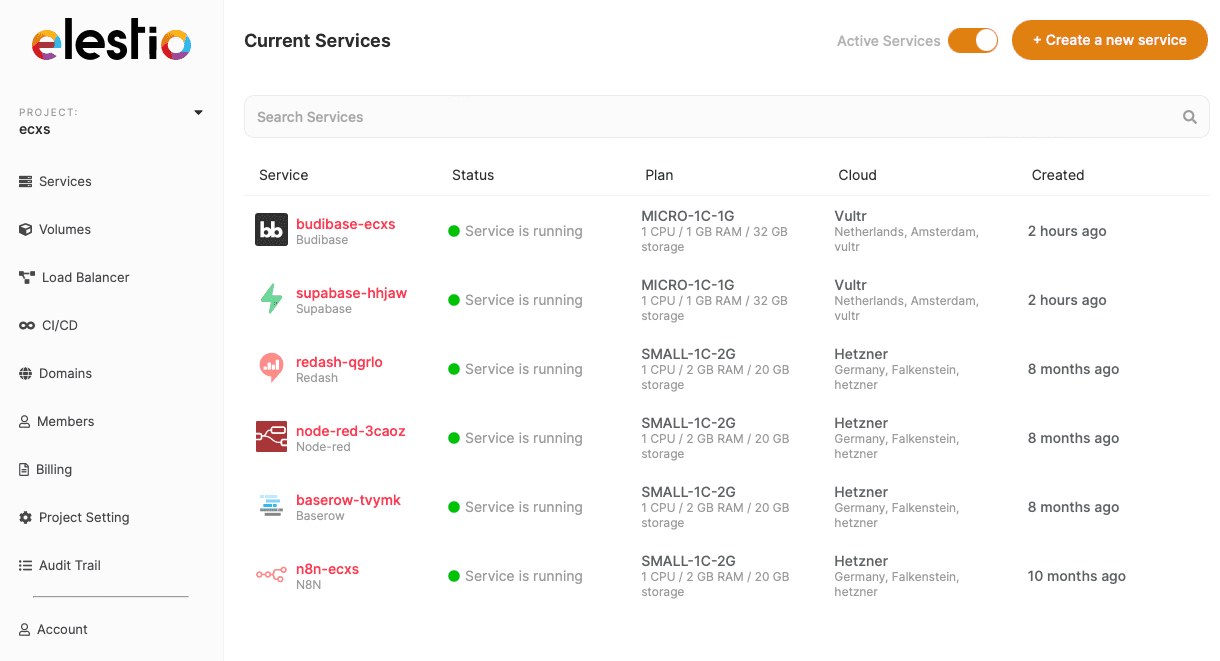Viewport: 1220px width, 661px height.
Task: Click Vultr cloud in supabase-hhjaw row
Action: coord(850,285)
